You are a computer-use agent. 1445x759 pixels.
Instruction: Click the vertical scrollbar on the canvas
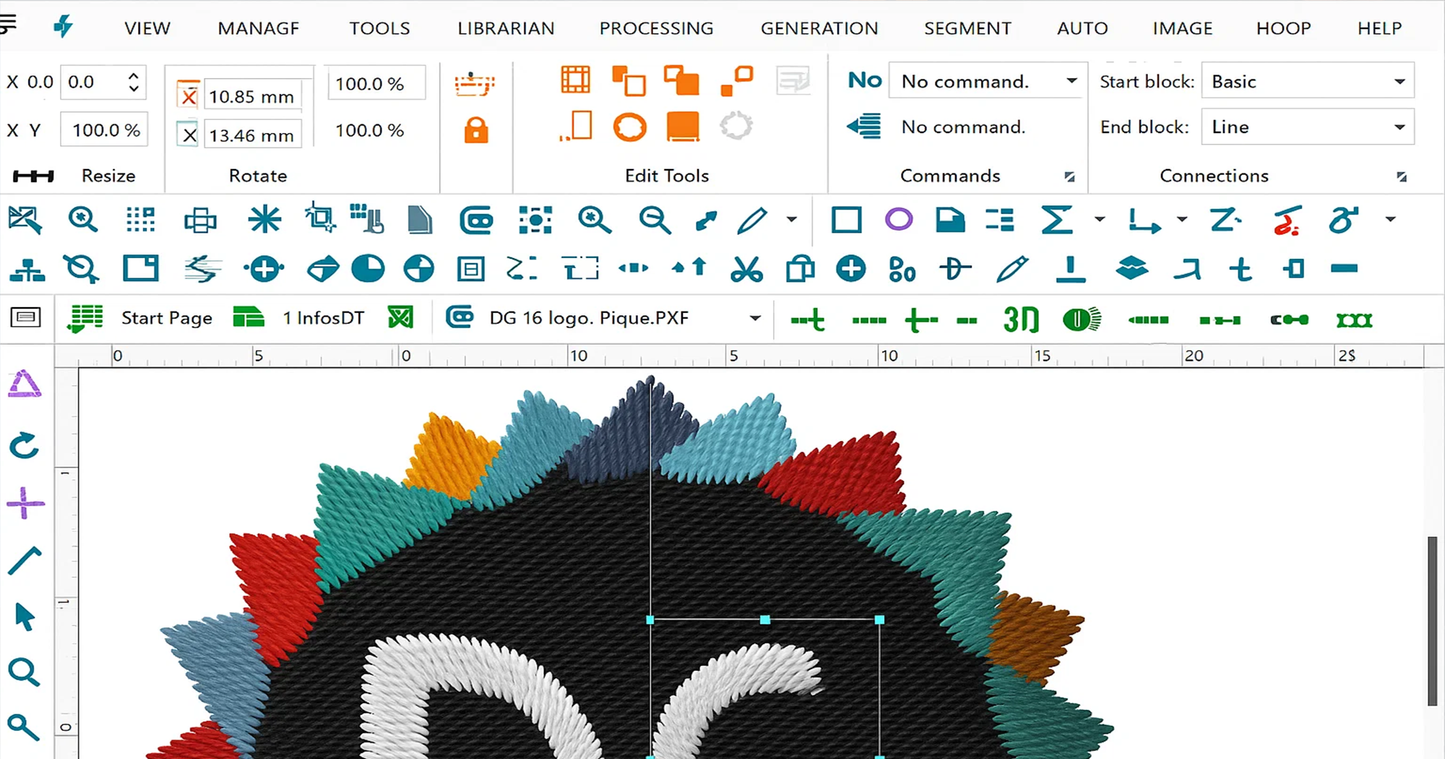(1434, 620)
